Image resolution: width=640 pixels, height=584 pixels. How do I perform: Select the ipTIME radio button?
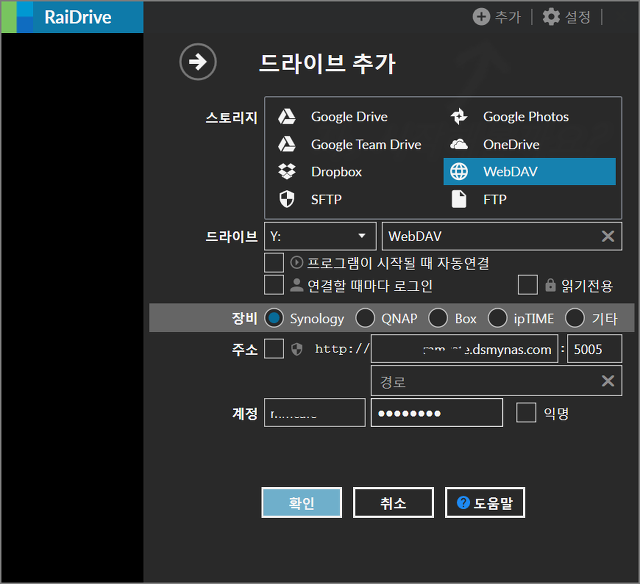498,318
